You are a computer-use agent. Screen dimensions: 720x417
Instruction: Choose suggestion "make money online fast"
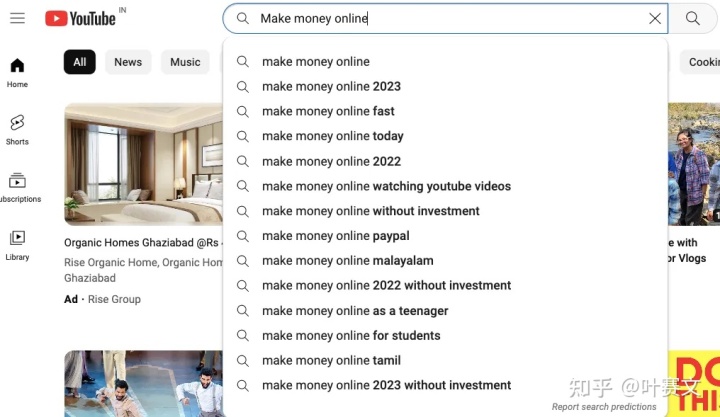coord(328,111)
